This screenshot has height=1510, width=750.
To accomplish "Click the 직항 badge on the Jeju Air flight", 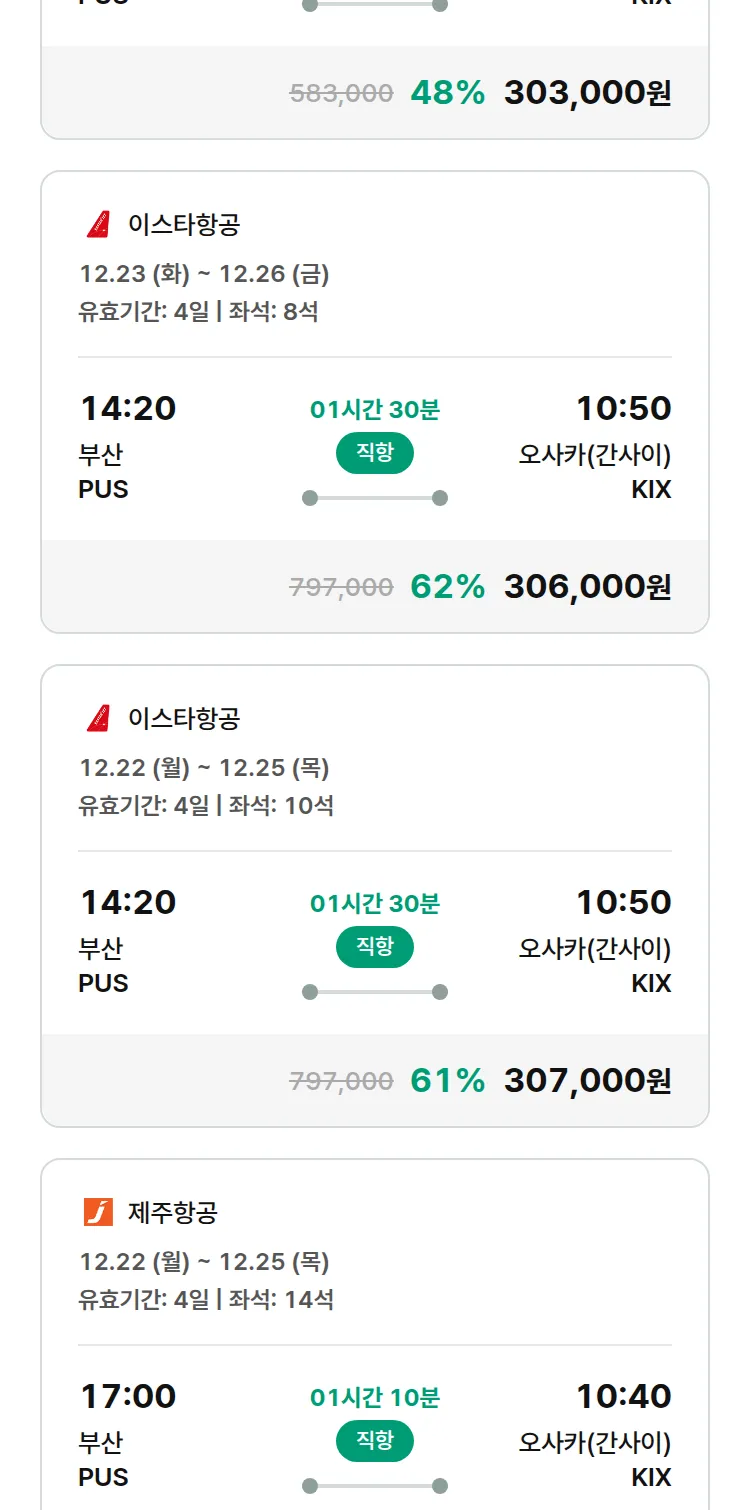I will (374, 1441).
